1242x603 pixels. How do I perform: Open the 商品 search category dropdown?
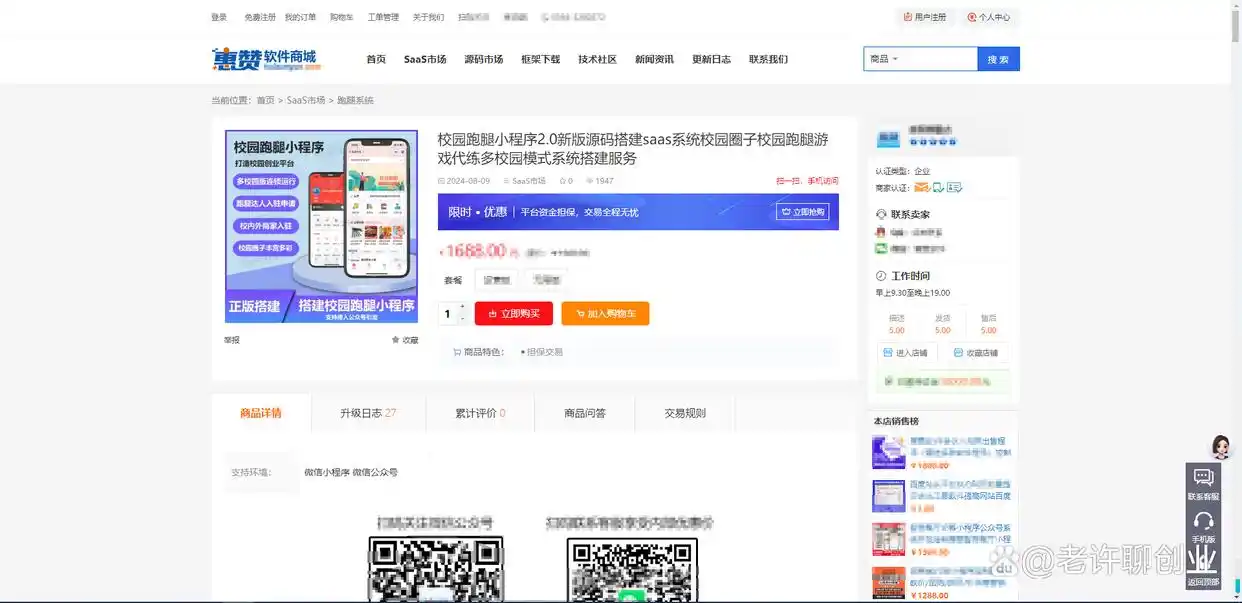tap(884, 59)
